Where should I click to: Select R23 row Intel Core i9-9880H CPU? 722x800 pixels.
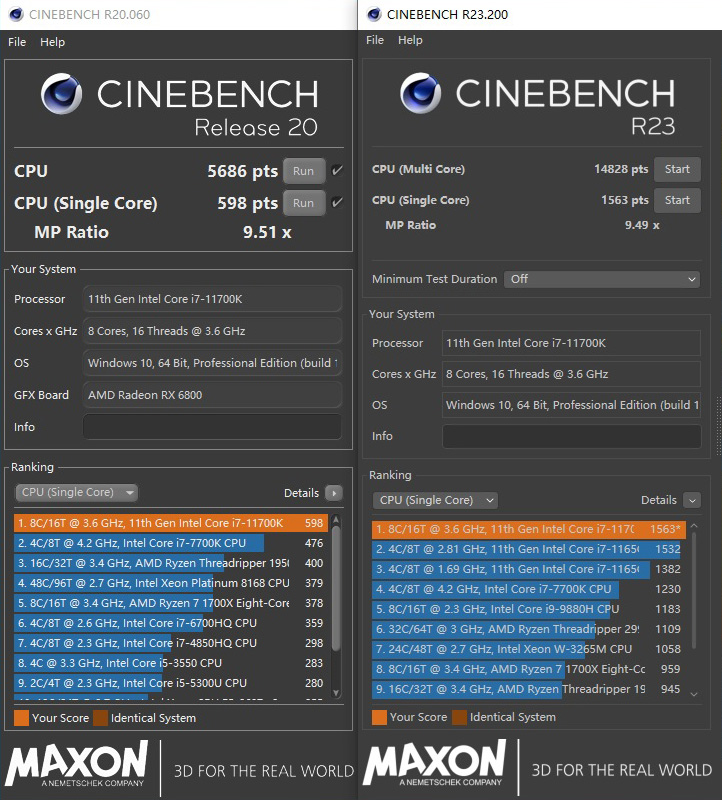529,609
